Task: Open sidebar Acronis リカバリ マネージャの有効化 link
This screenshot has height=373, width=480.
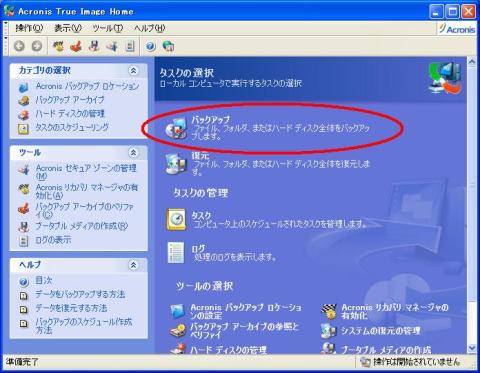Action: click(87, 191)
